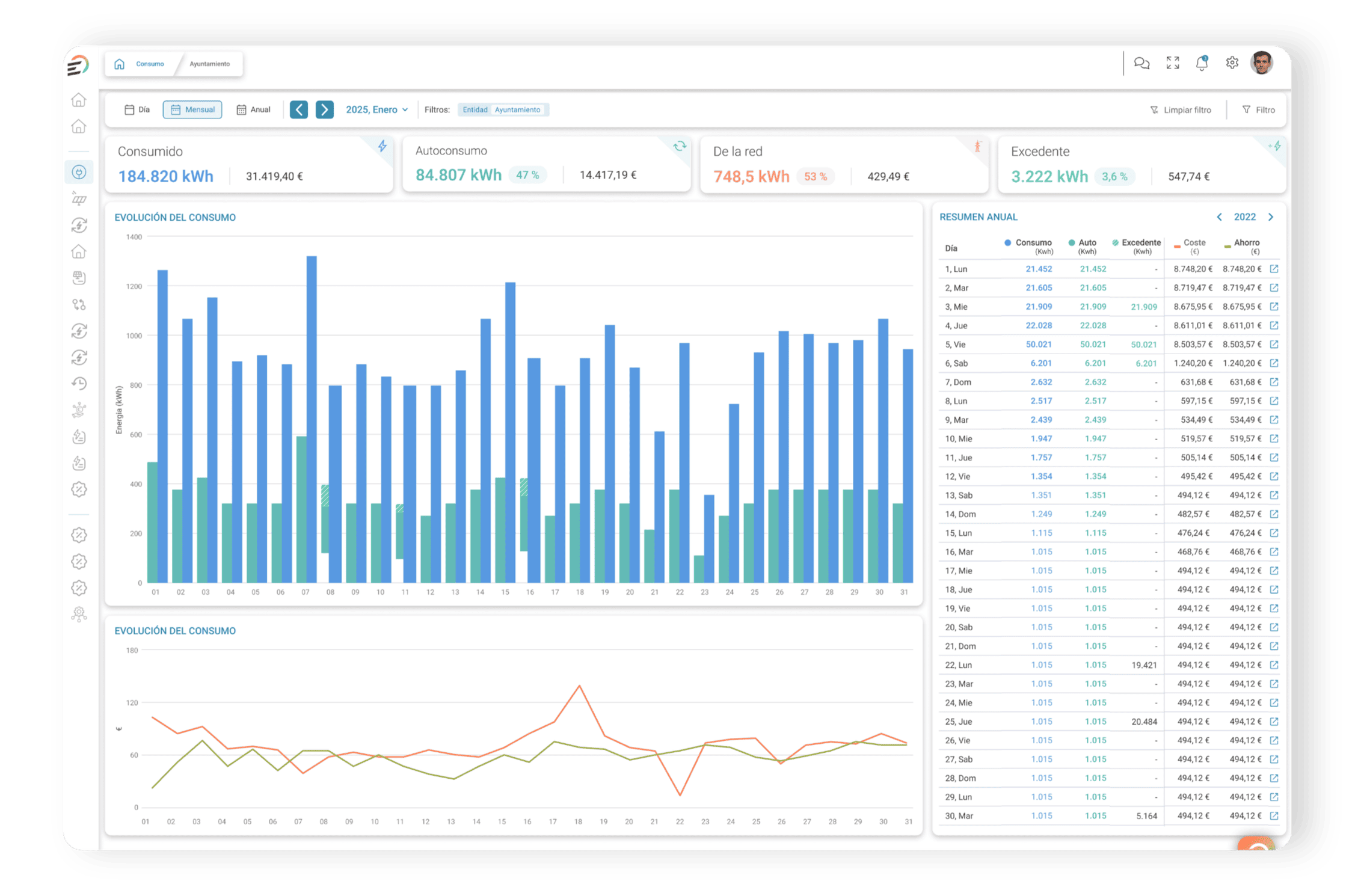The height and width of the screenshot is (896, 1355).
Task: Open the history clock sidebar icon
Action: (79, 384)
